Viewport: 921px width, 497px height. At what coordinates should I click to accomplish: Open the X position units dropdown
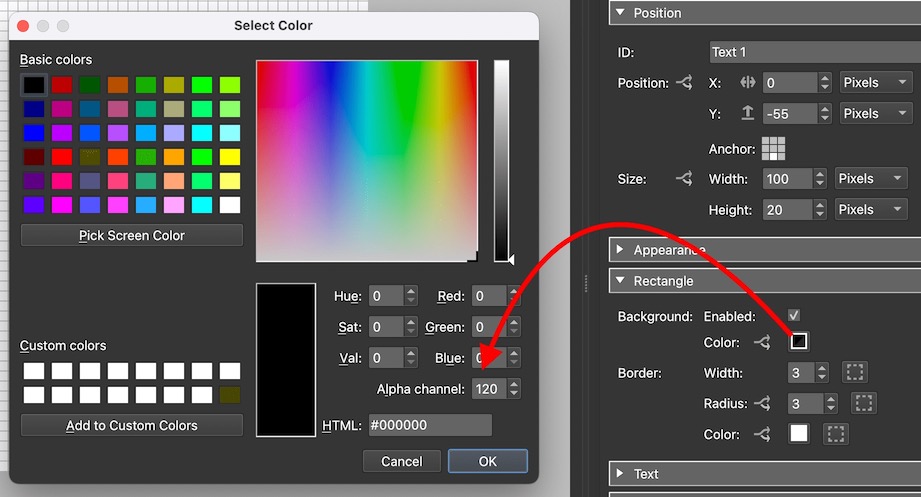tap(875, 83)
